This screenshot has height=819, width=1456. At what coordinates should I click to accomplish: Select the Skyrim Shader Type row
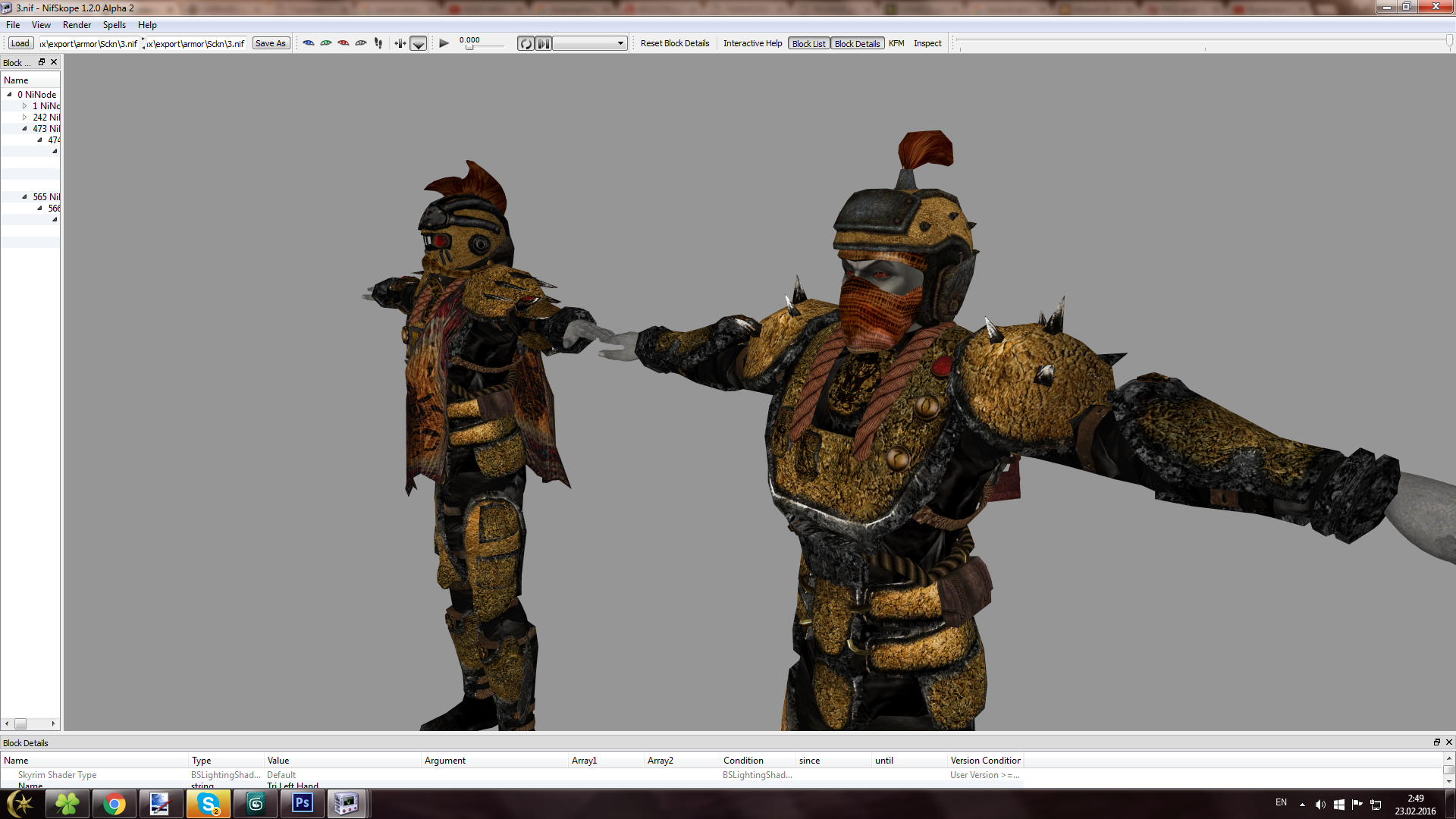tap(512, 775)
